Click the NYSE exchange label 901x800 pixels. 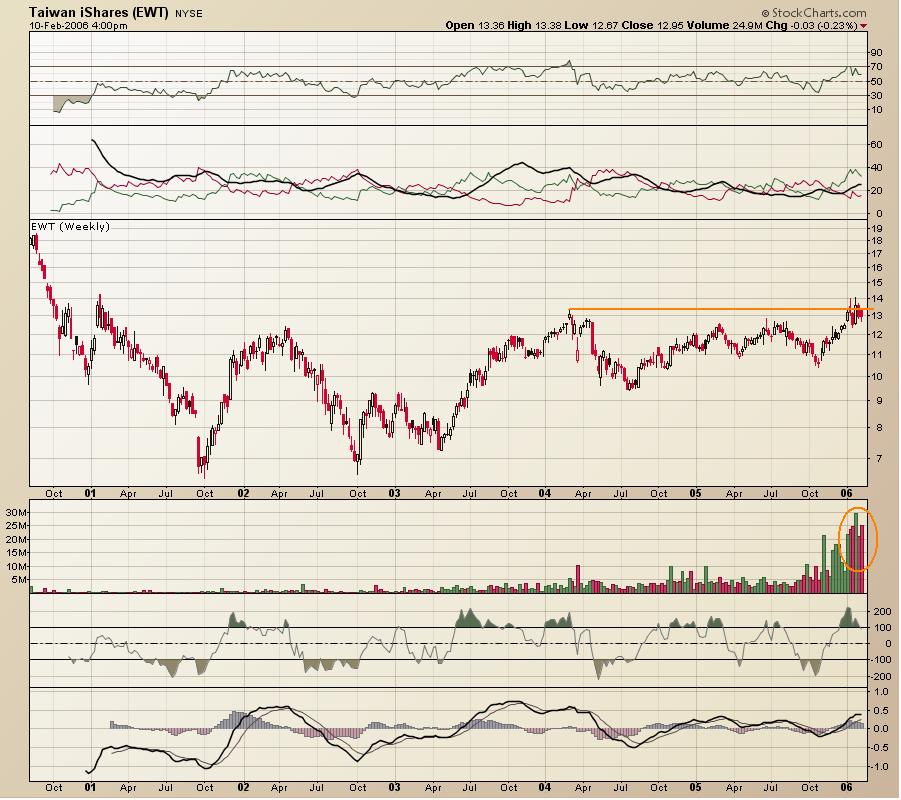[188, 13]
